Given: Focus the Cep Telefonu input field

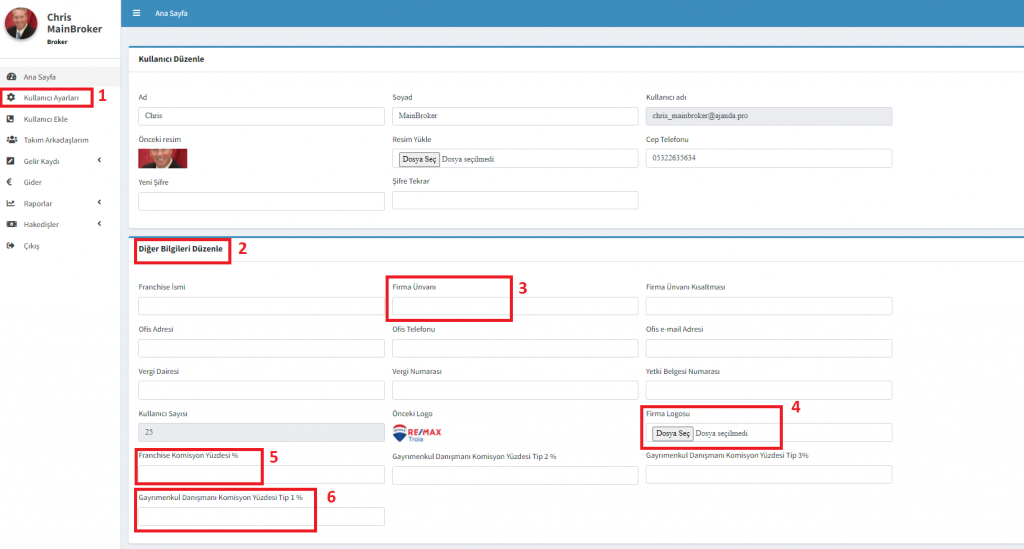Looking at the screenshot, I should (768, 158).
